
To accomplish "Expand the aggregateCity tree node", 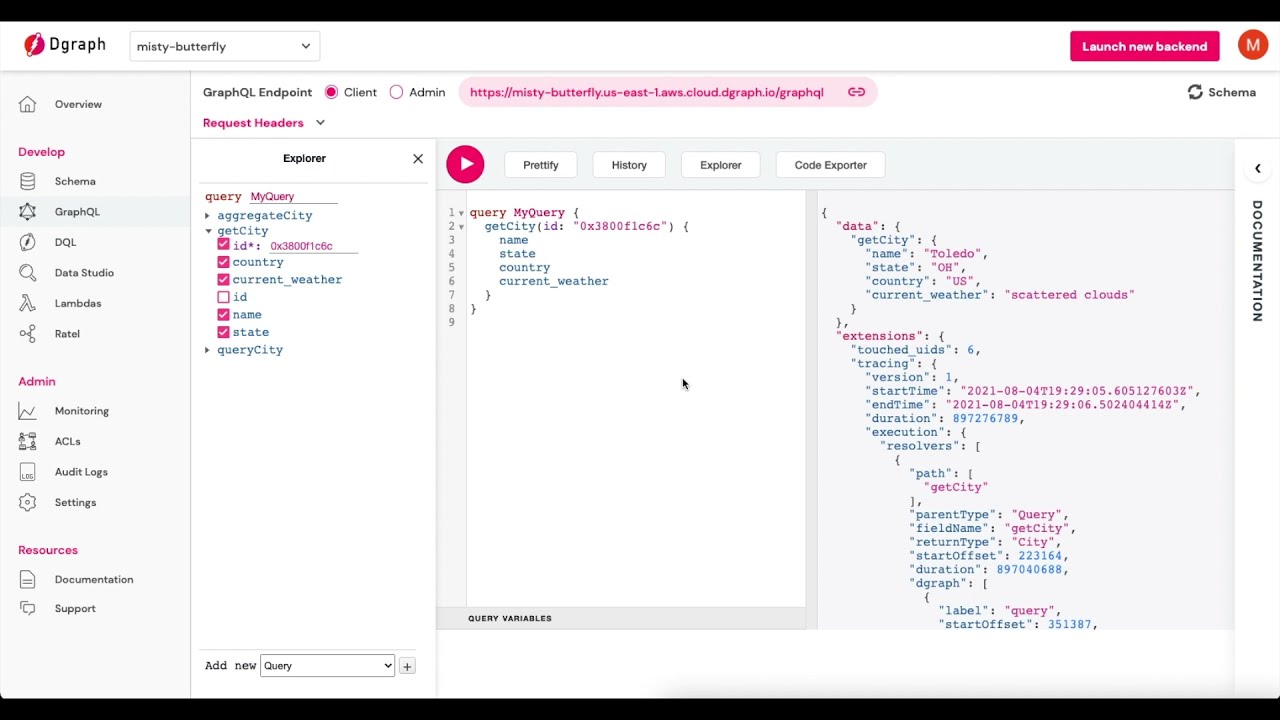I will [x=207, y=216].
